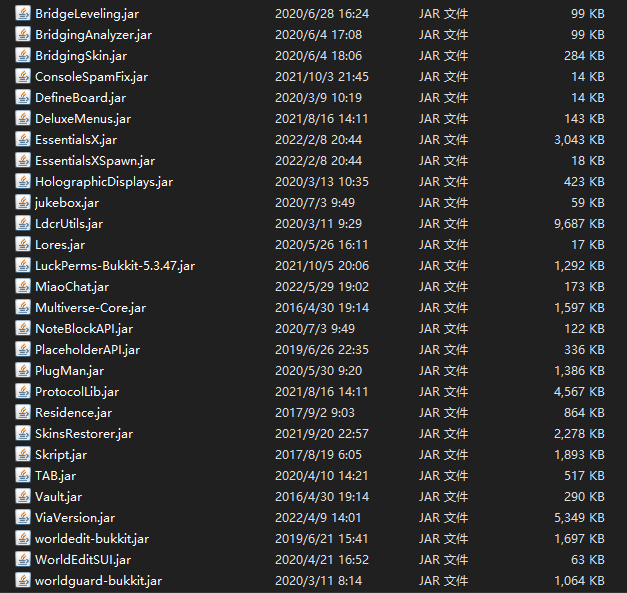Click the JAR icon beside DeluxeMenus.jar
Image resolution: width=627 pixels, height=593 pixels.
coord(23,118)
